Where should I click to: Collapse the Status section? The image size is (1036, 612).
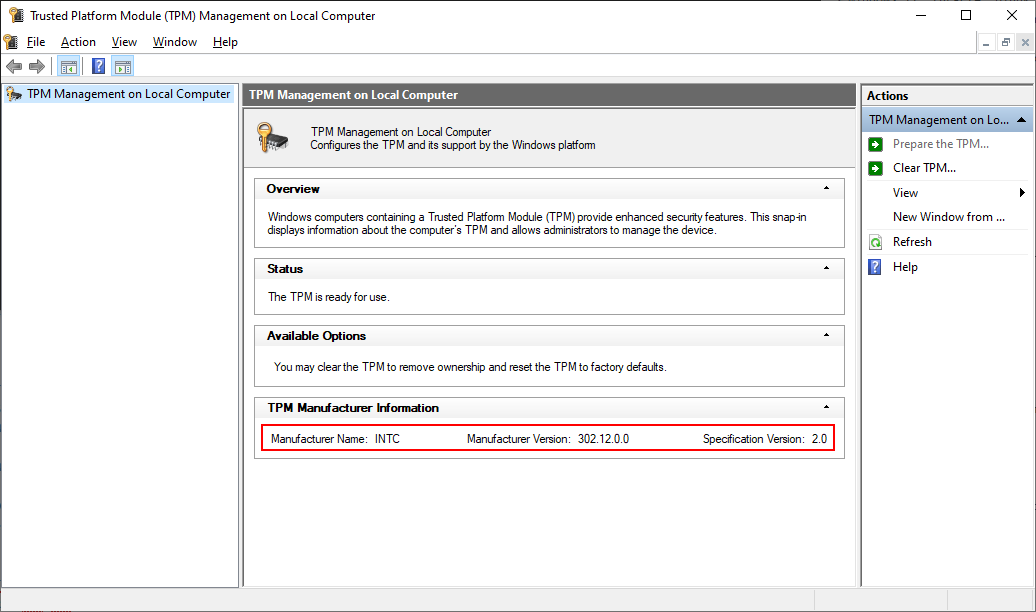tap(826, 269)
